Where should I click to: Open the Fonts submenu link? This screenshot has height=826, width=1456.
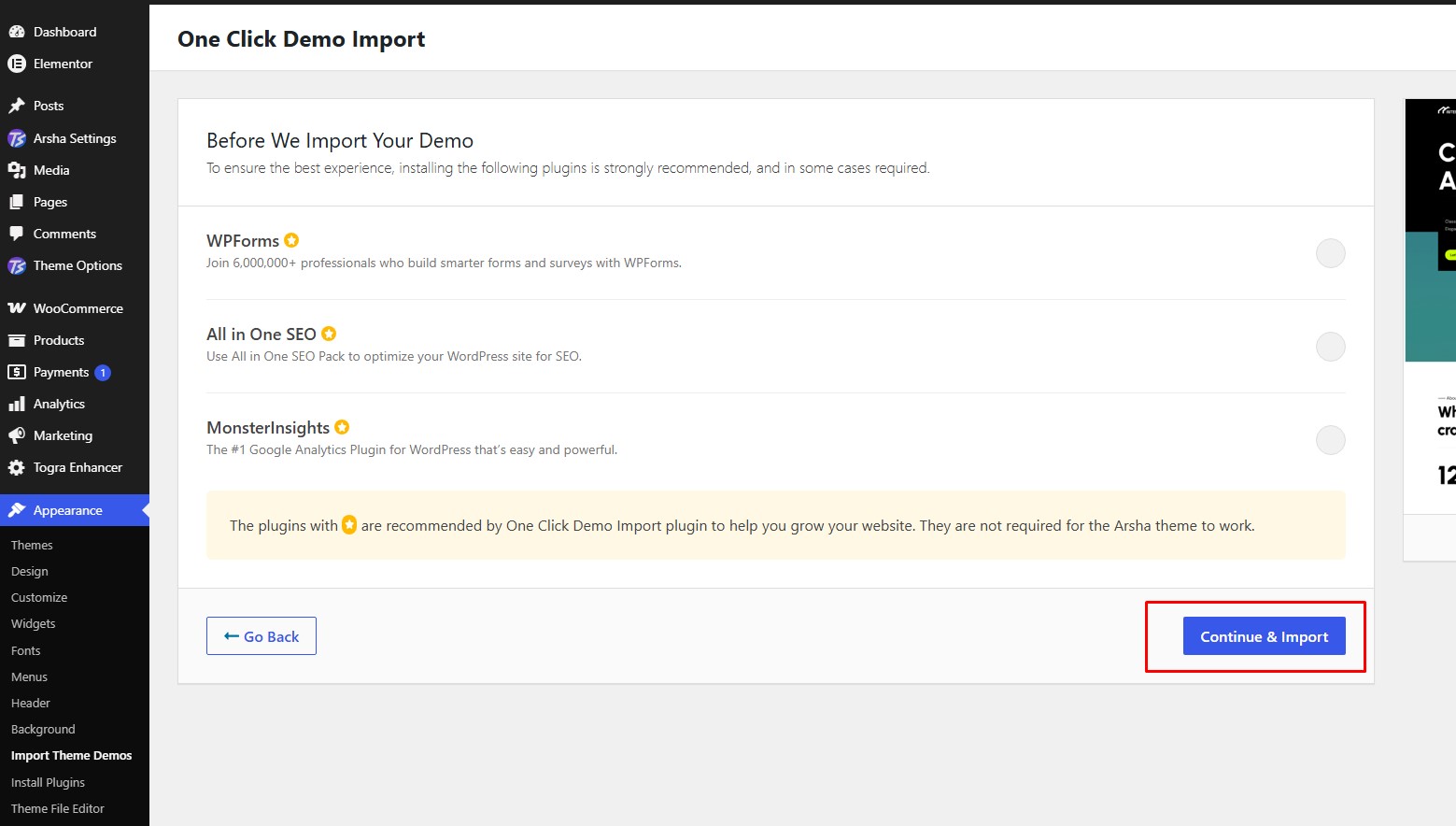tap(26, 650)
